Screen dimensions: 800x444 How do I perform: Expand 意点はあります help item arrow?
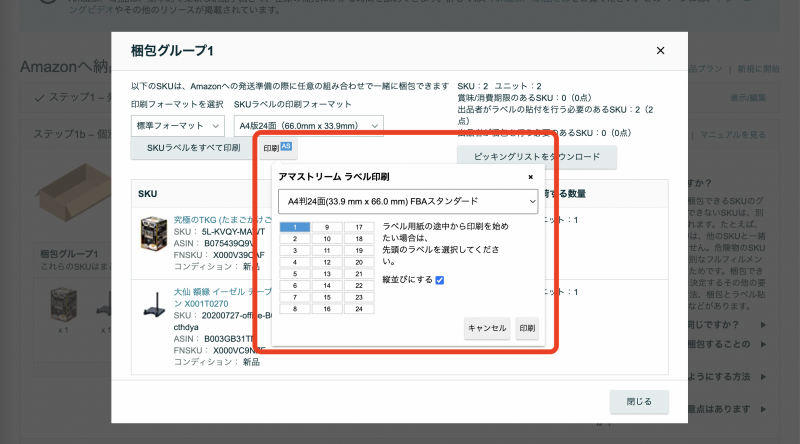763,409
